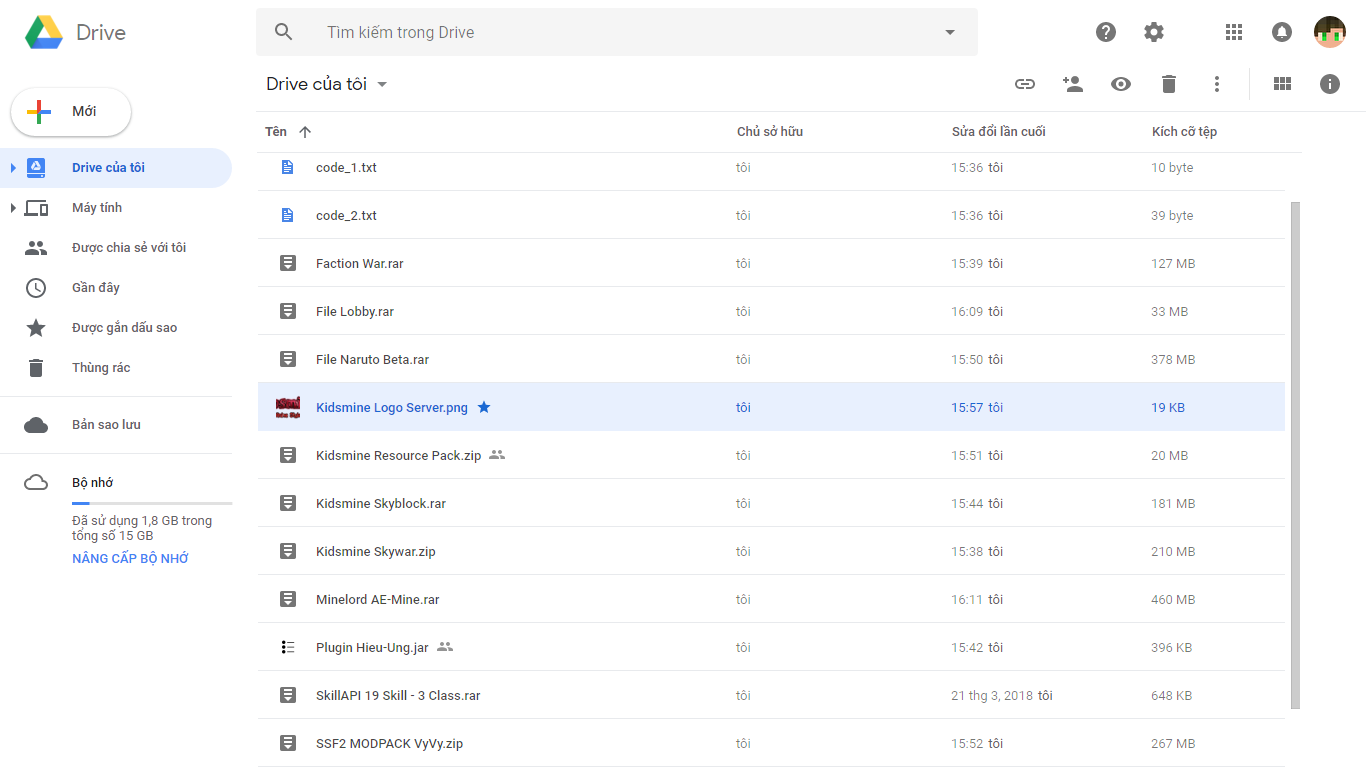Expand Drive của tôi tree arrow
Image resolution: width=1366 pixels, height=768 pixels.
pos(13,168)
